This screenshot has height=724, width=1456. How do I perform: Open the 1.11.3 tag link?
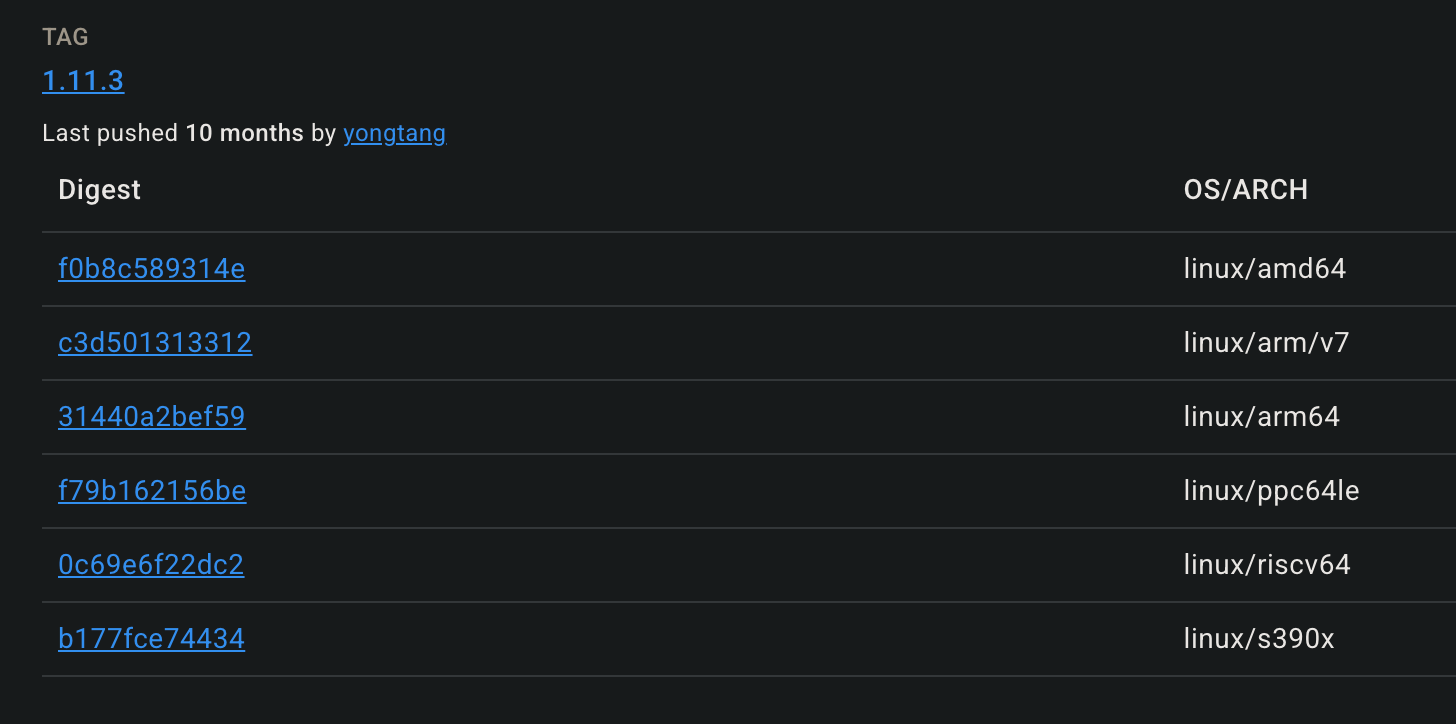click(83, 81)
